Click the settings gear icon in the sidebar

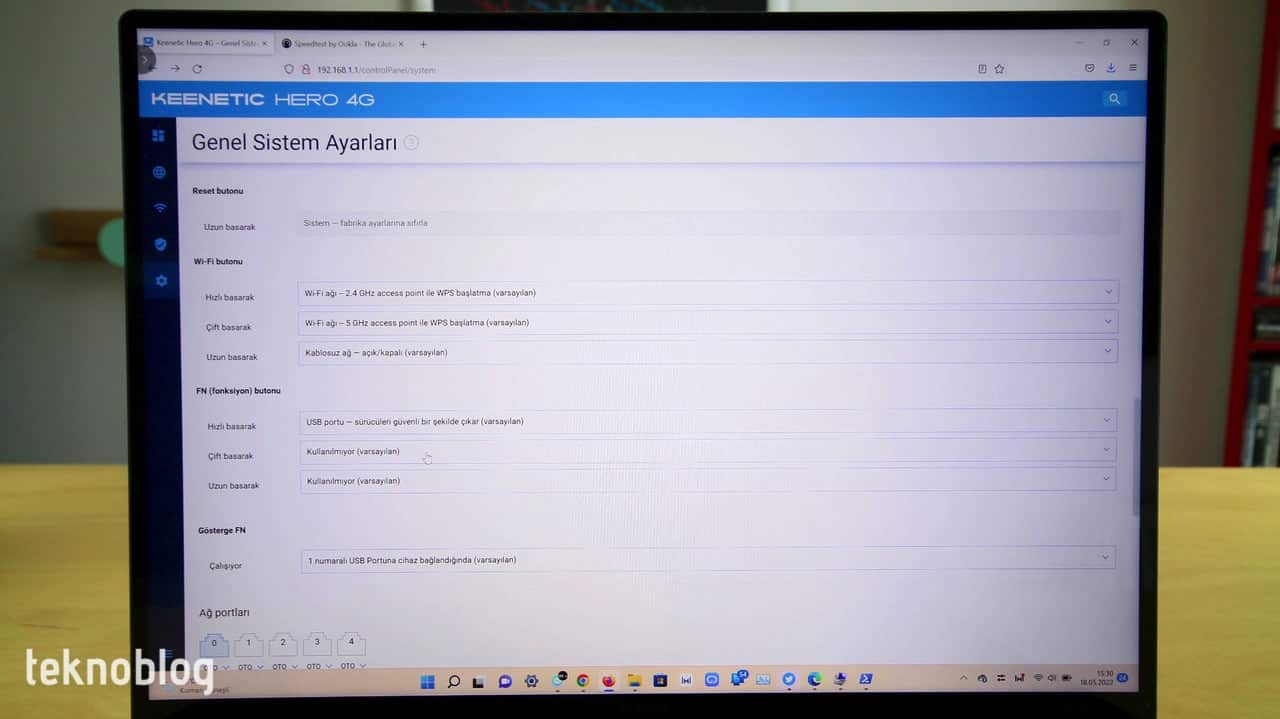161,281
